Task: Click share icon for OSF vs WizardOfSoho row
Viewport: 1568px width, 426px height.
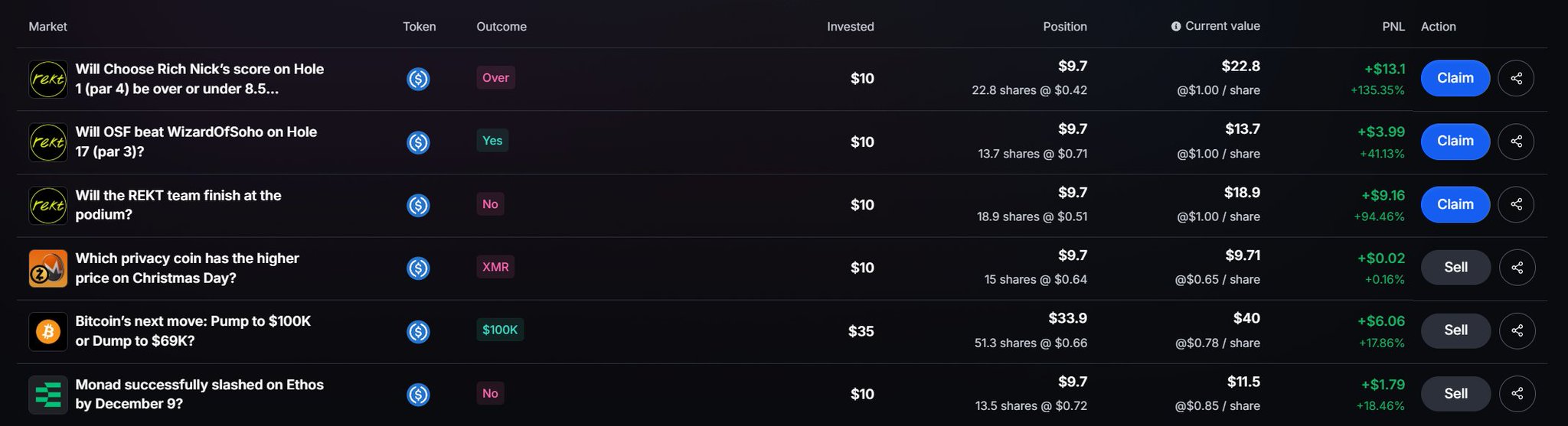Action: (x=1516, y=141)
